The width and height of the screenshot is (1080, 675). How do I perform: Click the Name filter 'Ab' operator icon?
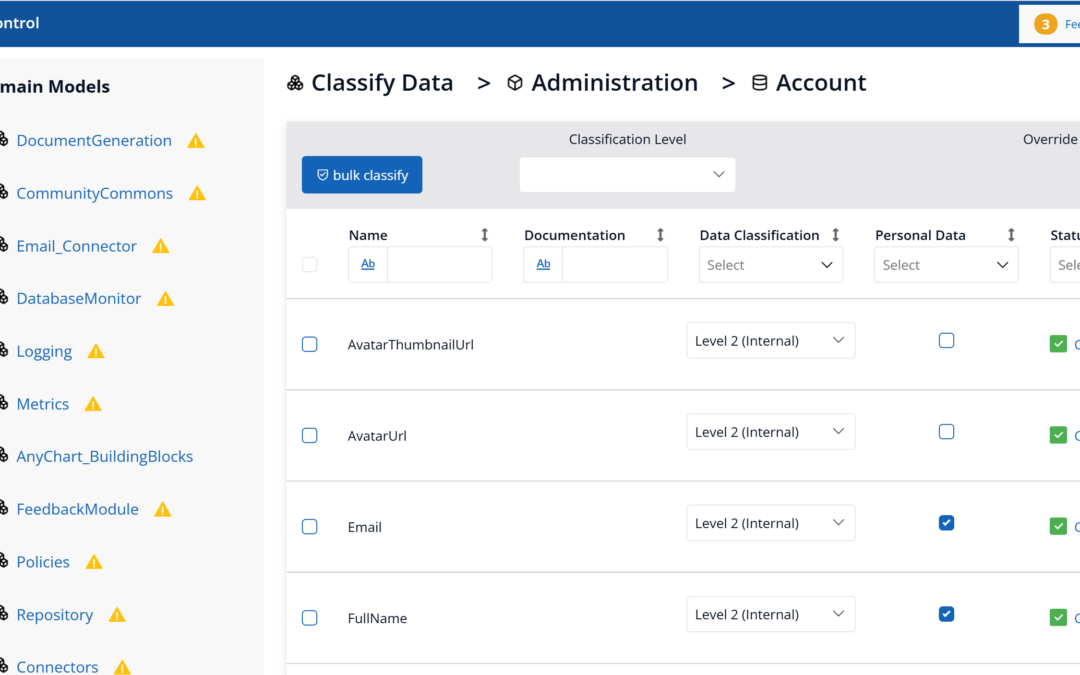368,265
